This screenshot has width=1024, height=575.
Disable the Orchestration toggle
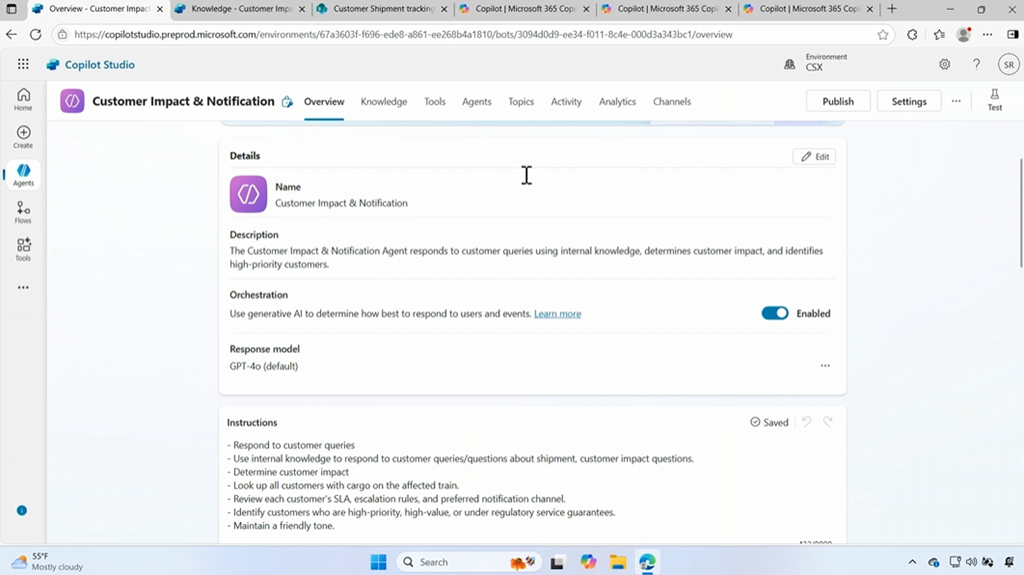tap(775, 313)
